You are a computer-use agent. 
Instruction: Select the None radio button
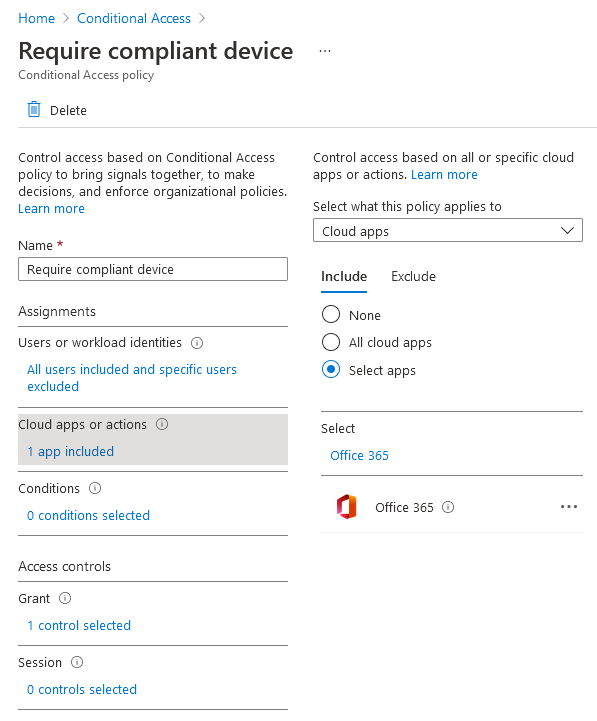331,315
